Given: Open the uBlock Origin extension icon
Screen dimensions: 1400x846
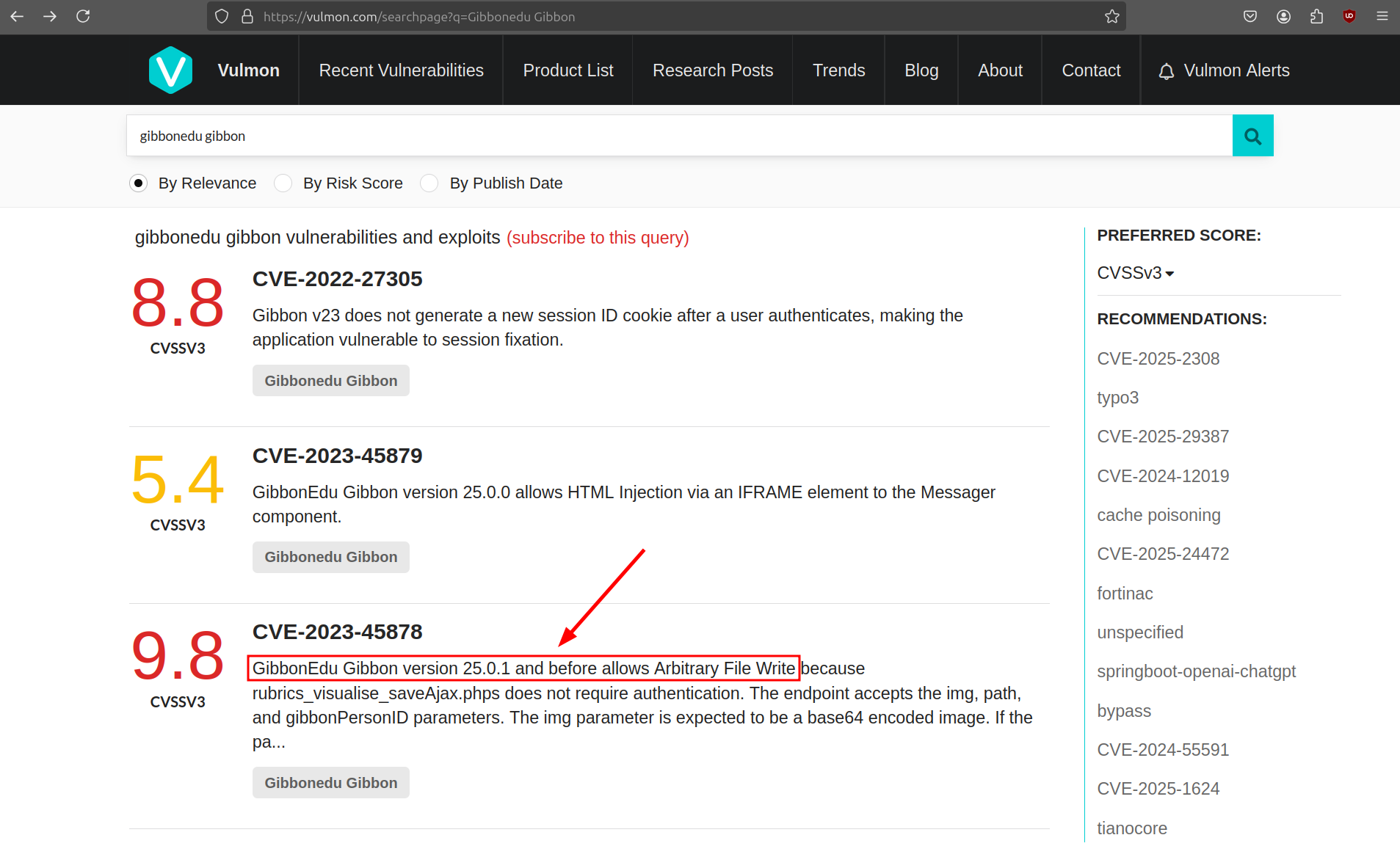Looking at the screenshot, I should (x=1349, y=16).
